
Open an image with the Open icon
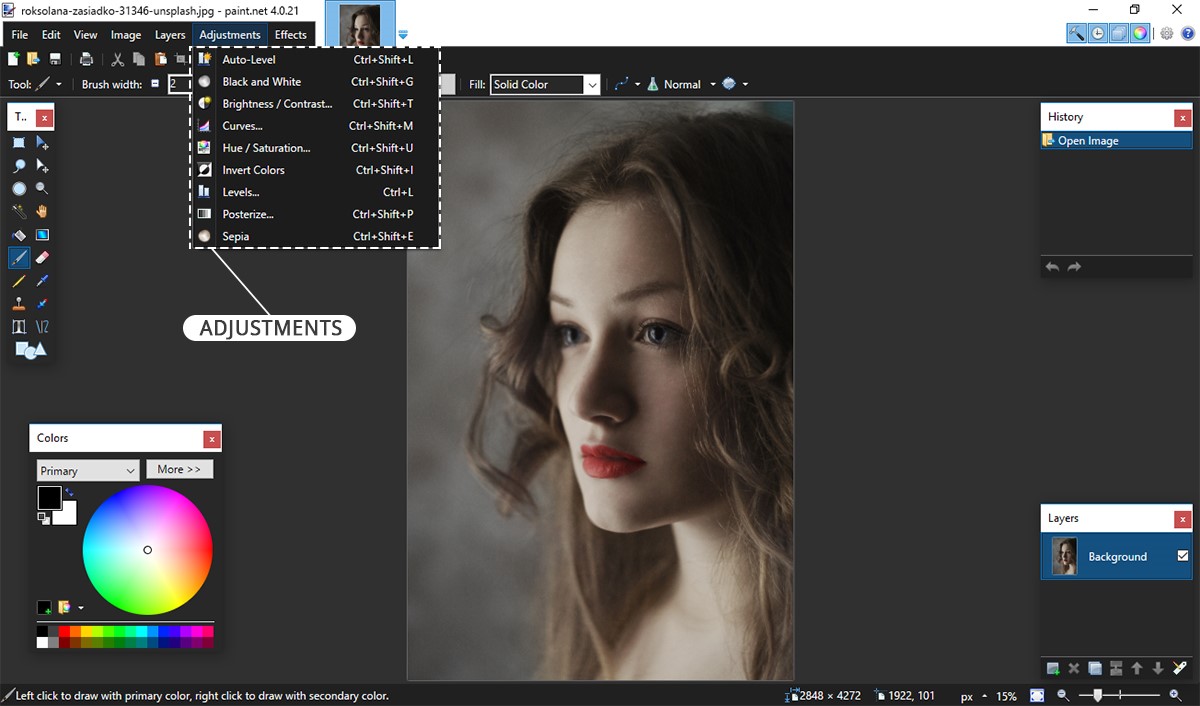pyautogui.click(x=33, y=59)
